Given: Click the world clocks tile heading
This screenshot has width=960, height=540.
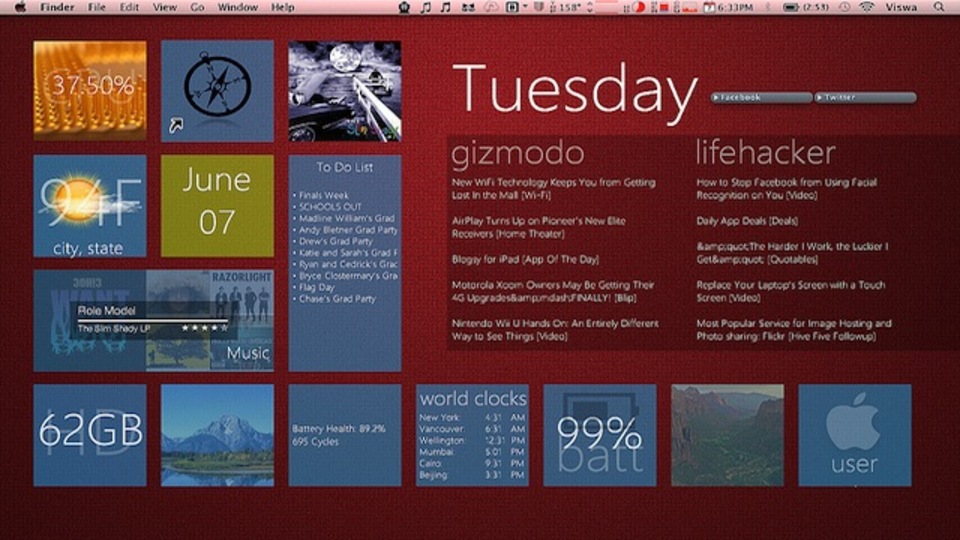Looking at the screenshot, I should click(473, 399).
